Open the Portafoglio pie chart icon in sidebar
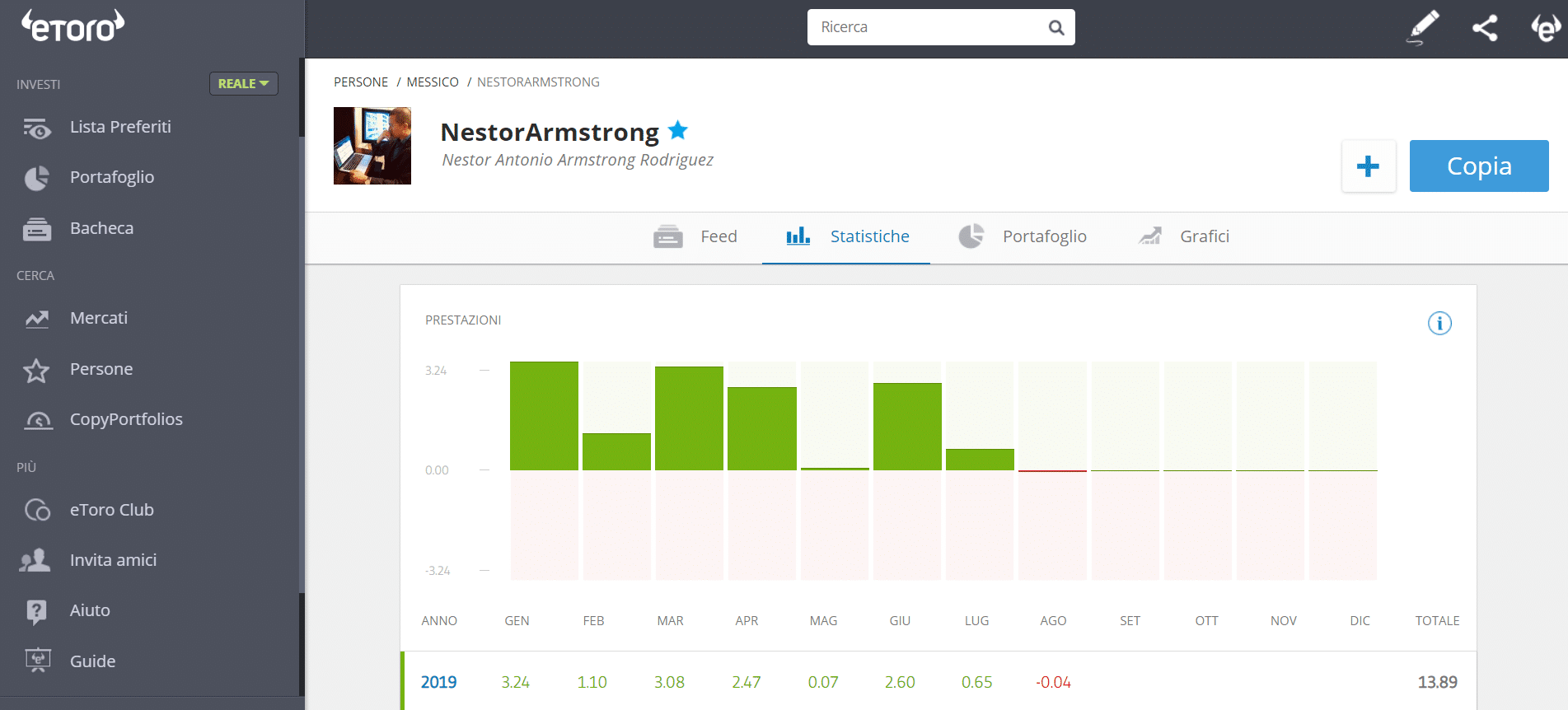 point(36,178)
